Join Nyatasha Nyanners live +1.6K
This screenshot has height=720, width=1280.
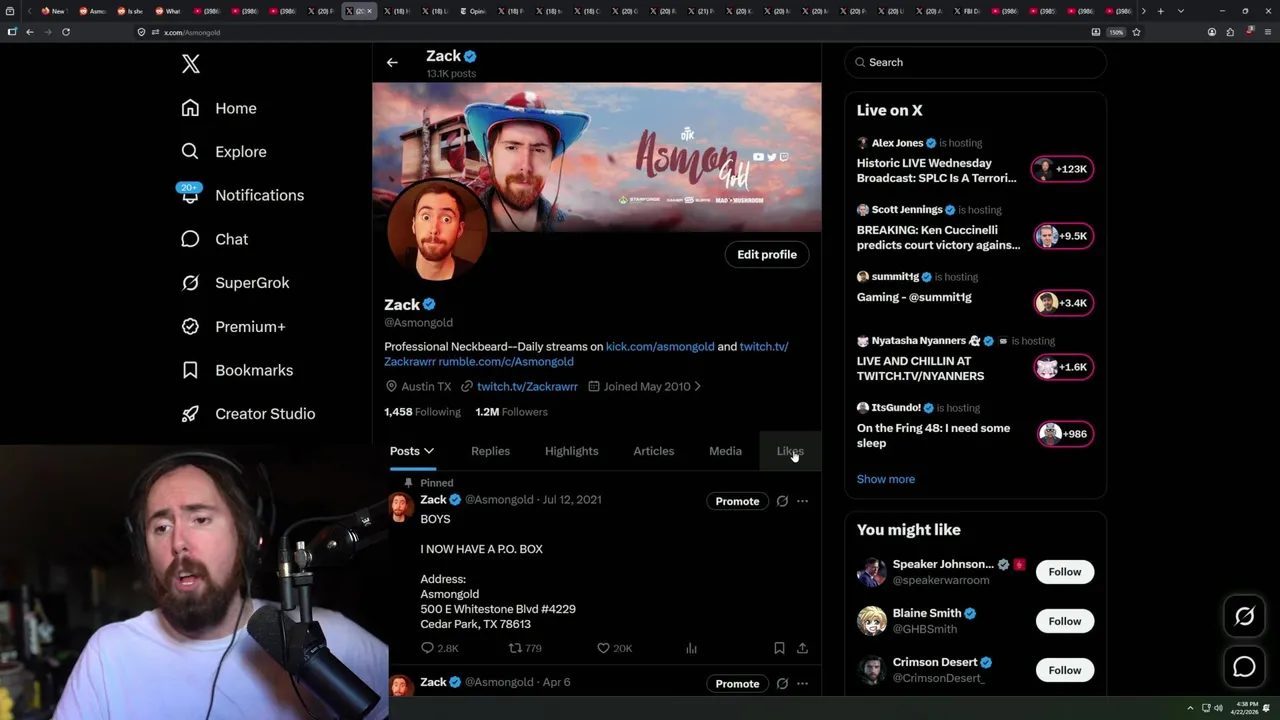click(1063, 367)
